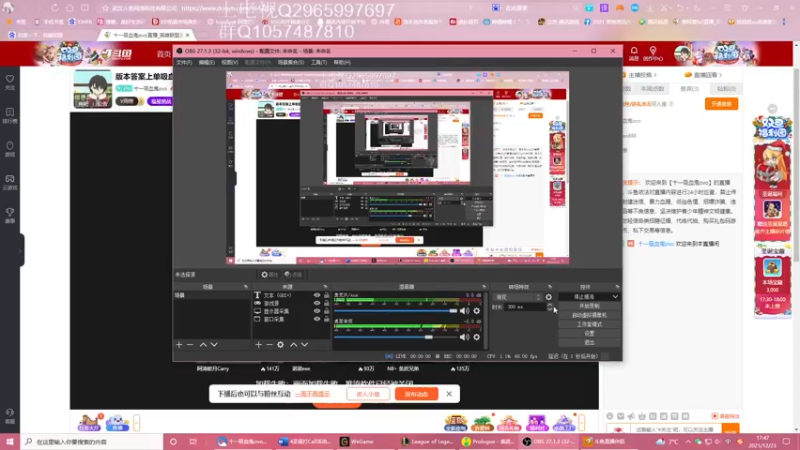Move scene up arrow in Scenes panel

pyautogui.click(x=203, y=345)
